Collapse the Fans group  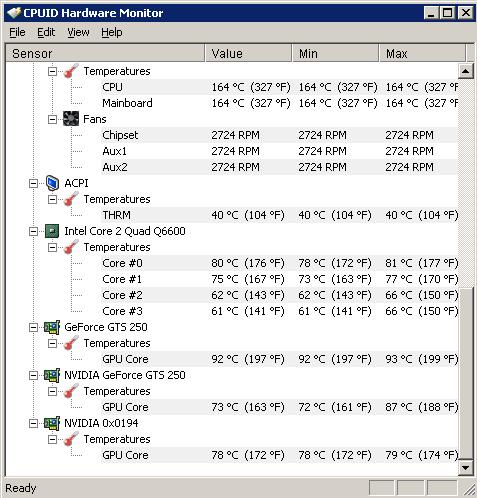tap(52, 119)
